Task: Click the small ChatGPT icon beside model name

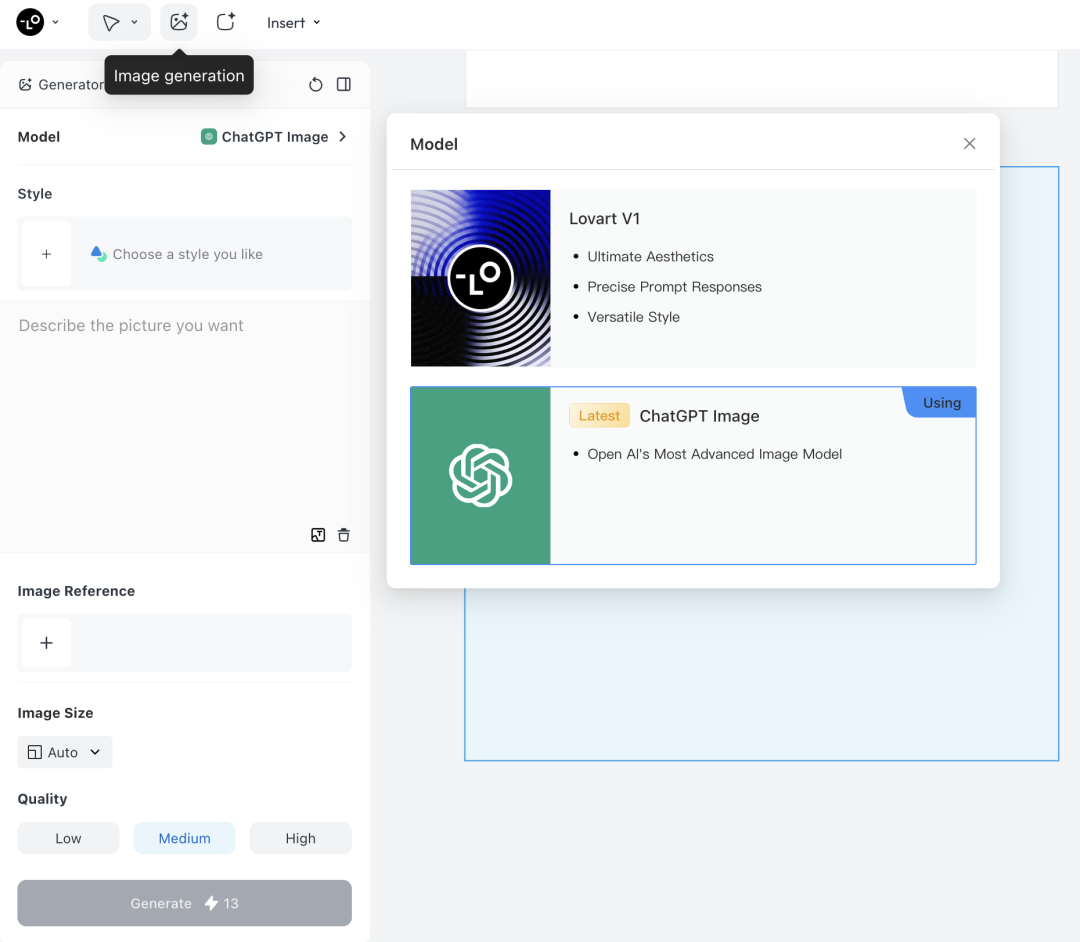Action: (x=209, y=137)
